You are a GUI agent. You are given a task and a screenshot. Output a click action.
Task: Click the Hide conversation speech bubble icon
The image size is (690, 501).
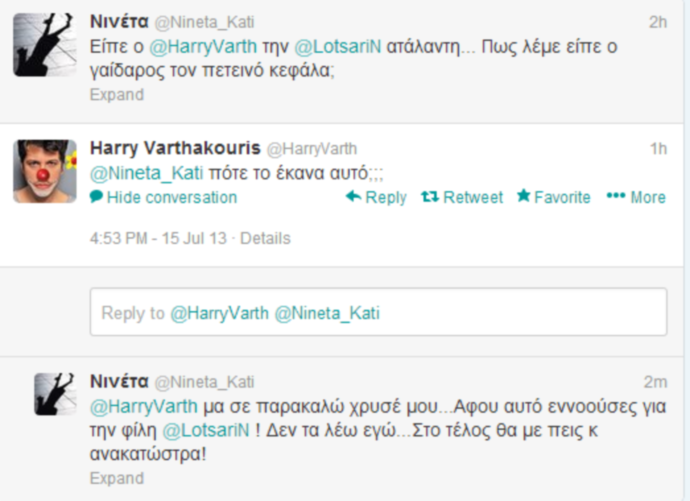pyautogui.click(x=96, y=197)
